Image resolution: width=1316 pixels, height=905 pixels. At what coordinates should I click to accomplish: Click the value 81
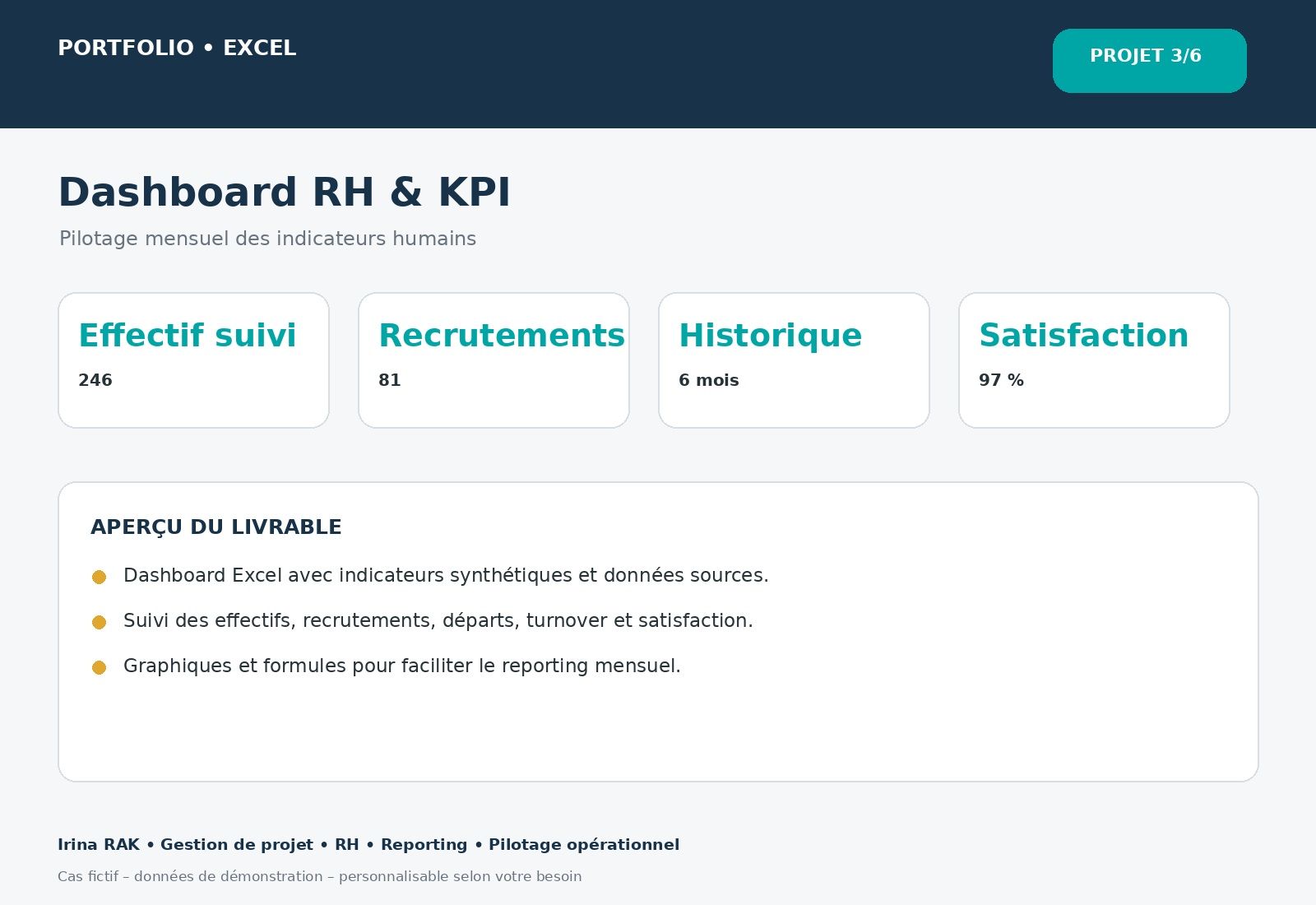click(390, 380)
